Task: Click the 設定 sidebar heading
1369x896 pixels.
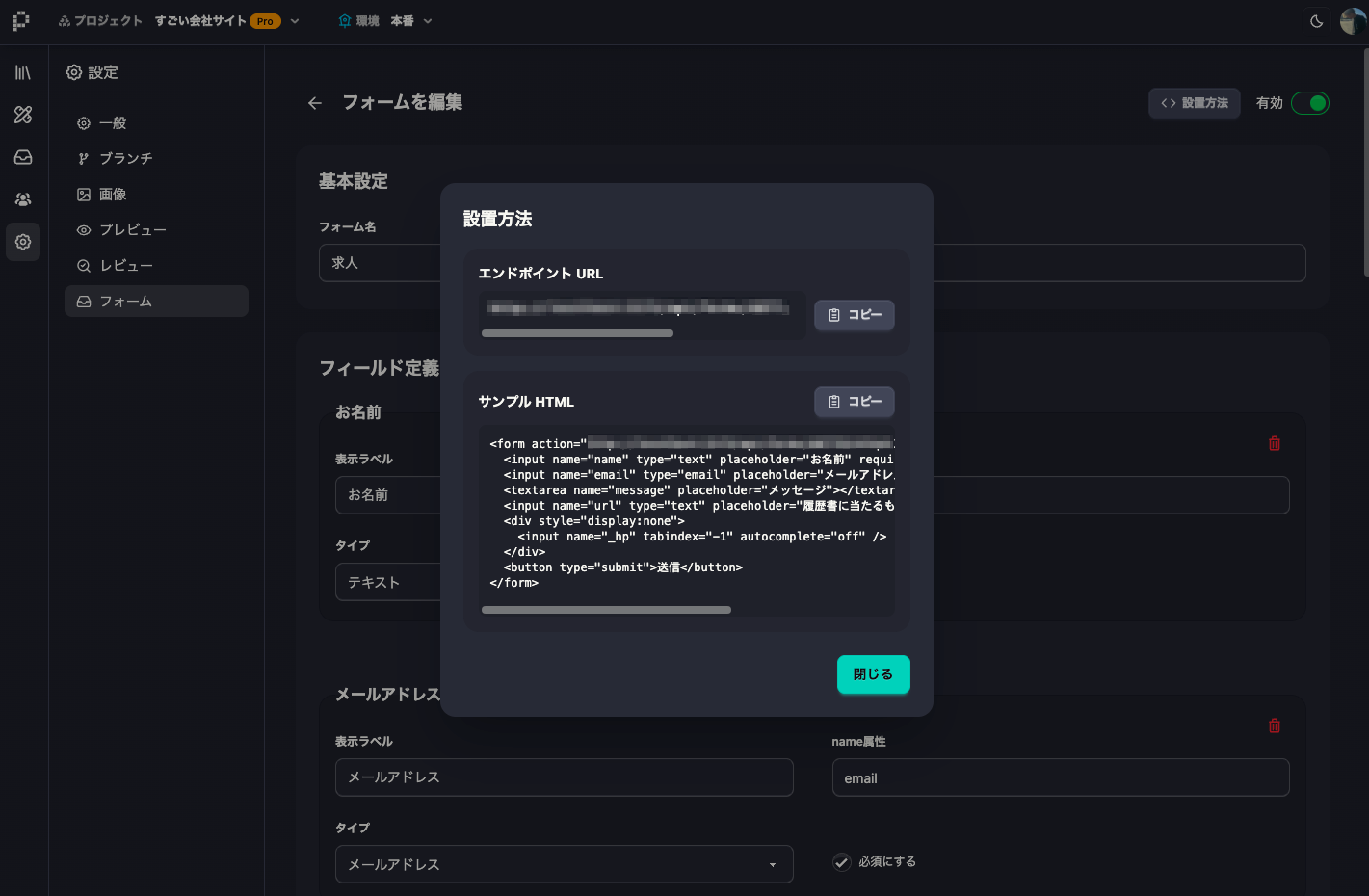Action: coord(92,72)
